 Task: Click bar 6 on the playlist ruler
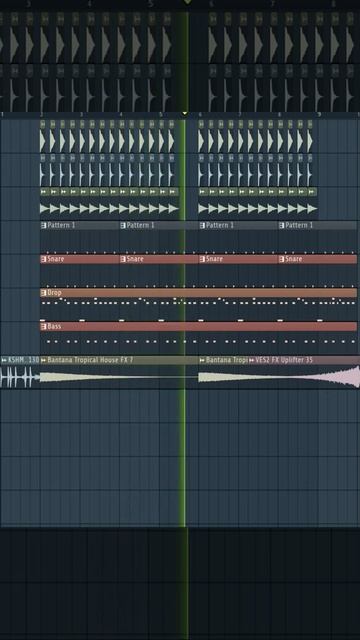click(200, 115)
